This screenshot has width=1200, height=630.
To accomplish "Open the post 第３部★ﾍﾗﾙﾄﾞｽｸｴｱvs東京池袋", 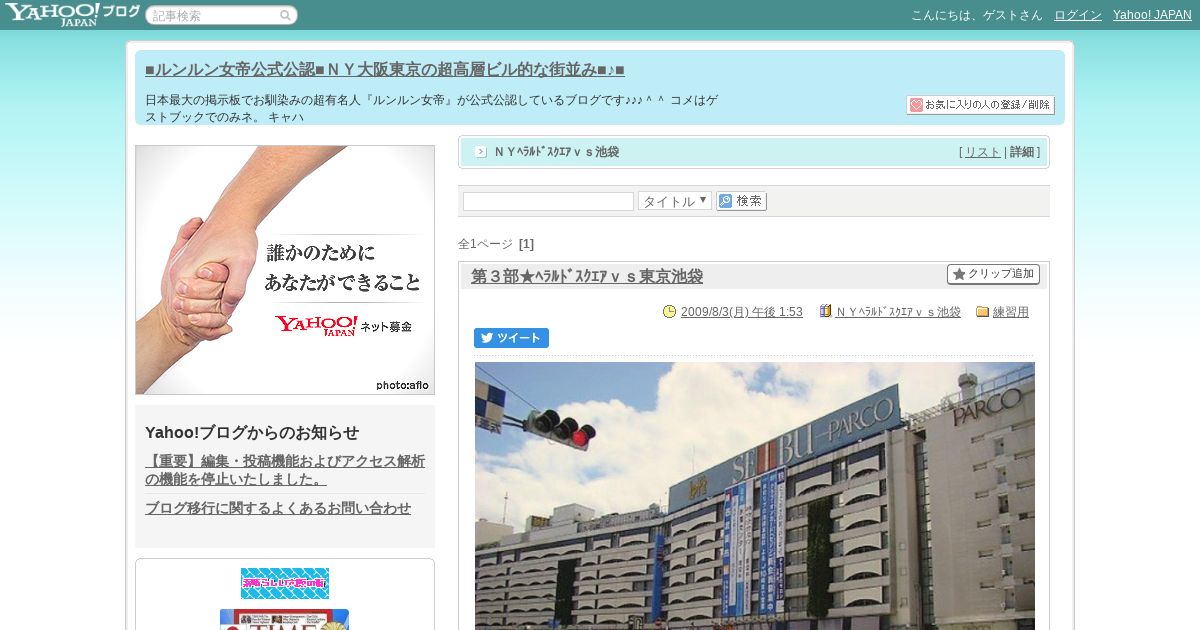I will coord(587,276).
